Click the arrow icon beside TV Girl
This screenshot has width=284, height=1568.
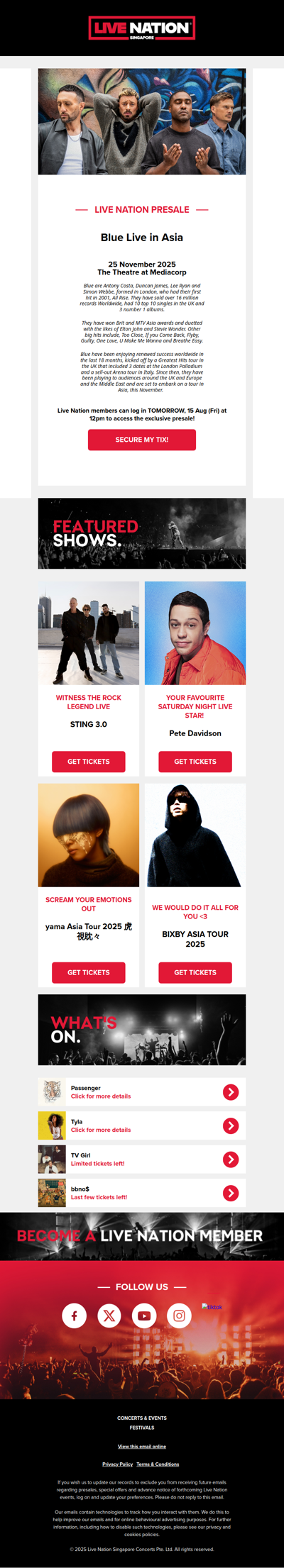pos(231,1159)
